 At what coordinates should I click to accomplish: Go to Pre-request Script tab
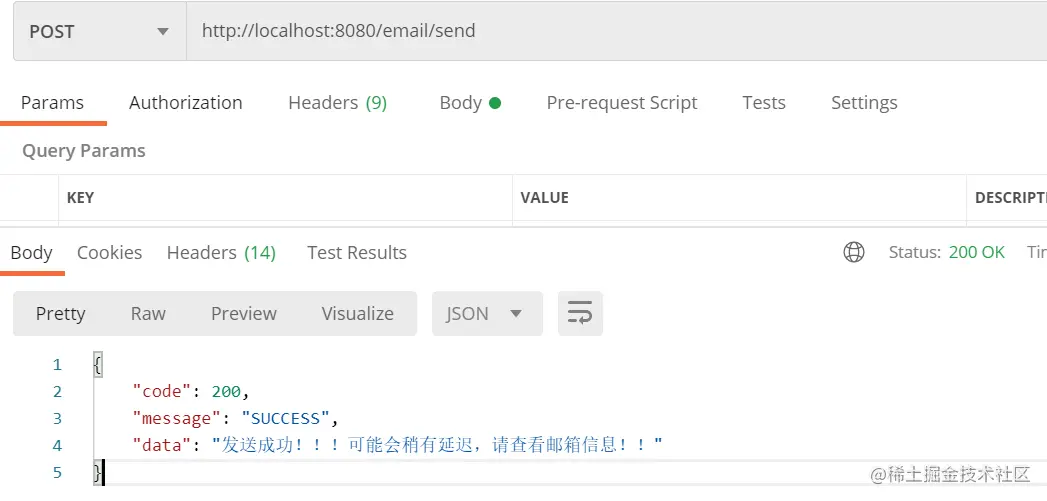click(x=622, y=103)
